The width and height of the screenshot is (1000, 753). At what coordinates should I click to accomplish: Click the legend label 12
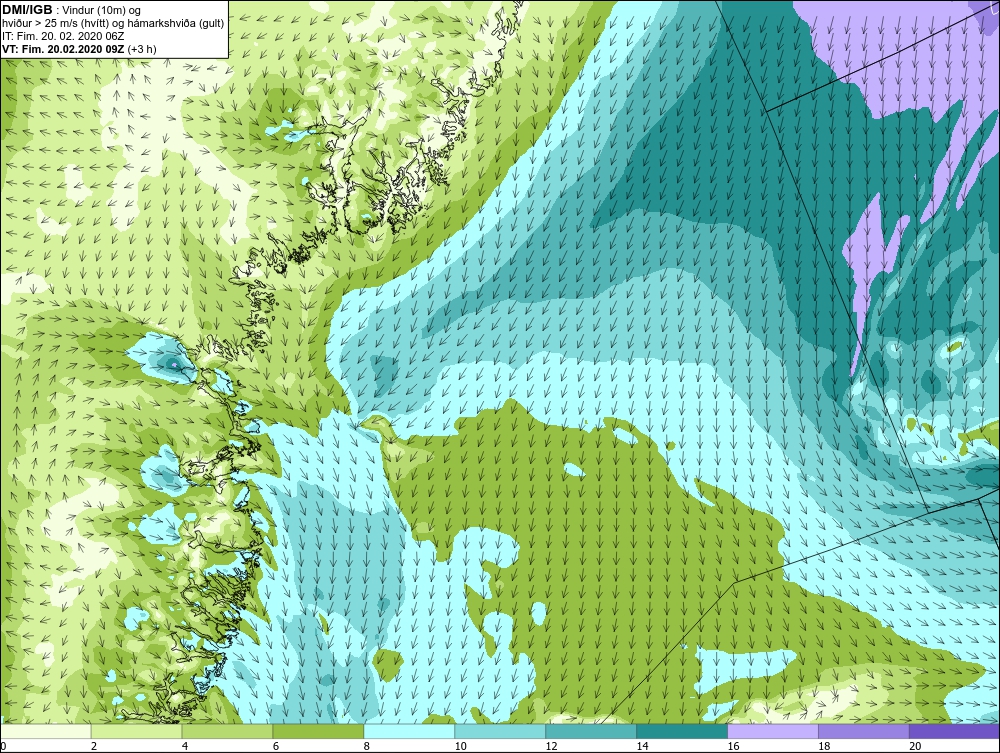coord(551,746)
